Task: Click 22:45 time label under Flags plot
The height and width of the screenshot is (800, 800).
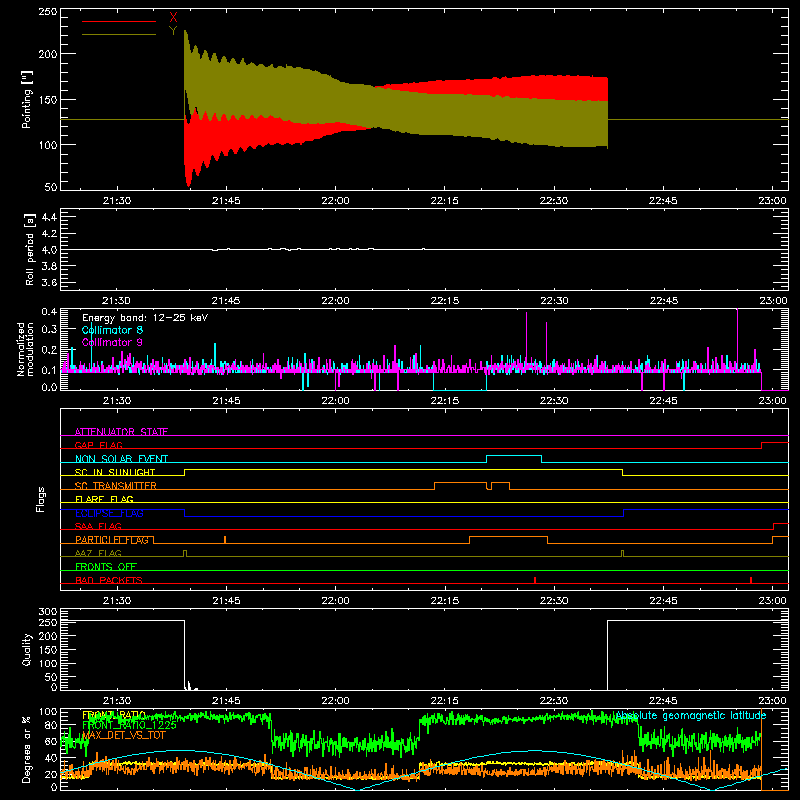Action: (x=663, y=601)
